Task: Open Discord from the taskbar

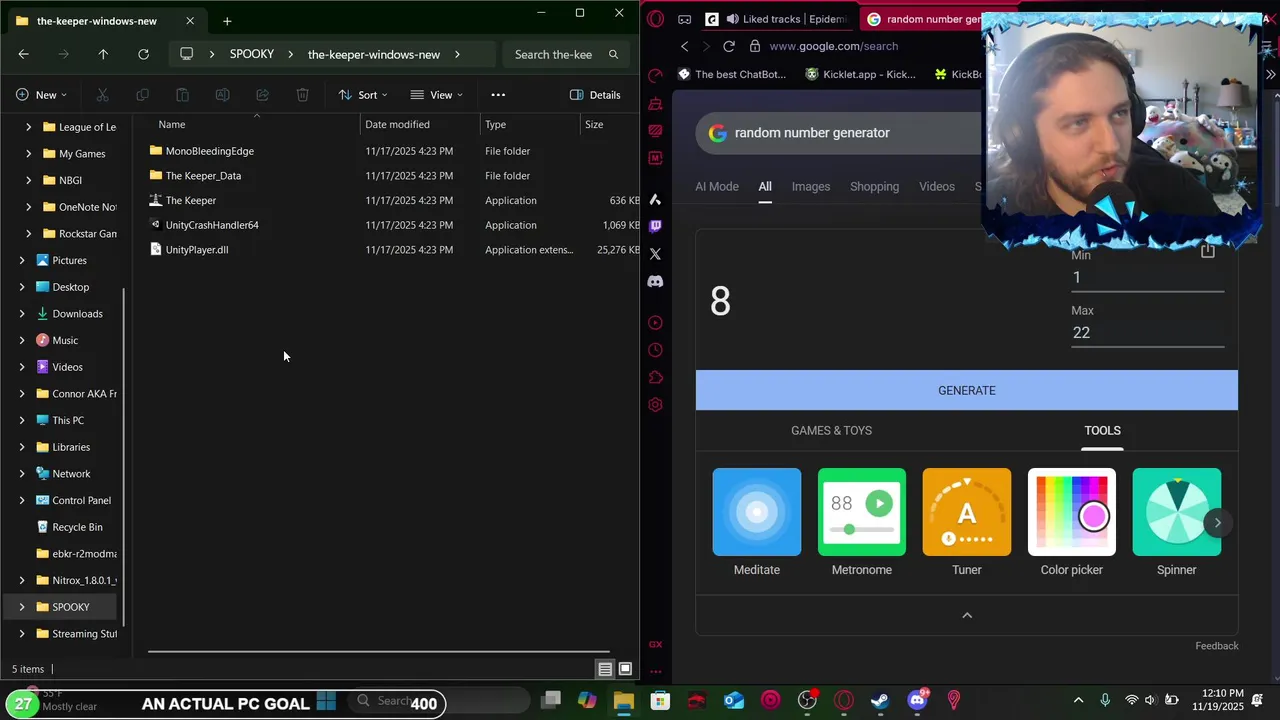Action: pos(917,701)
